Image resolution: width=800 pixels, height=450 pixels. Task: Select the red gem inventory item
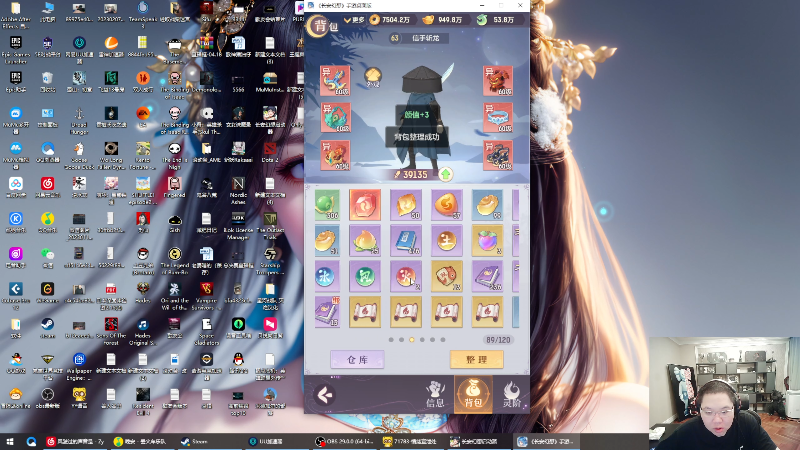pos(365,205)
